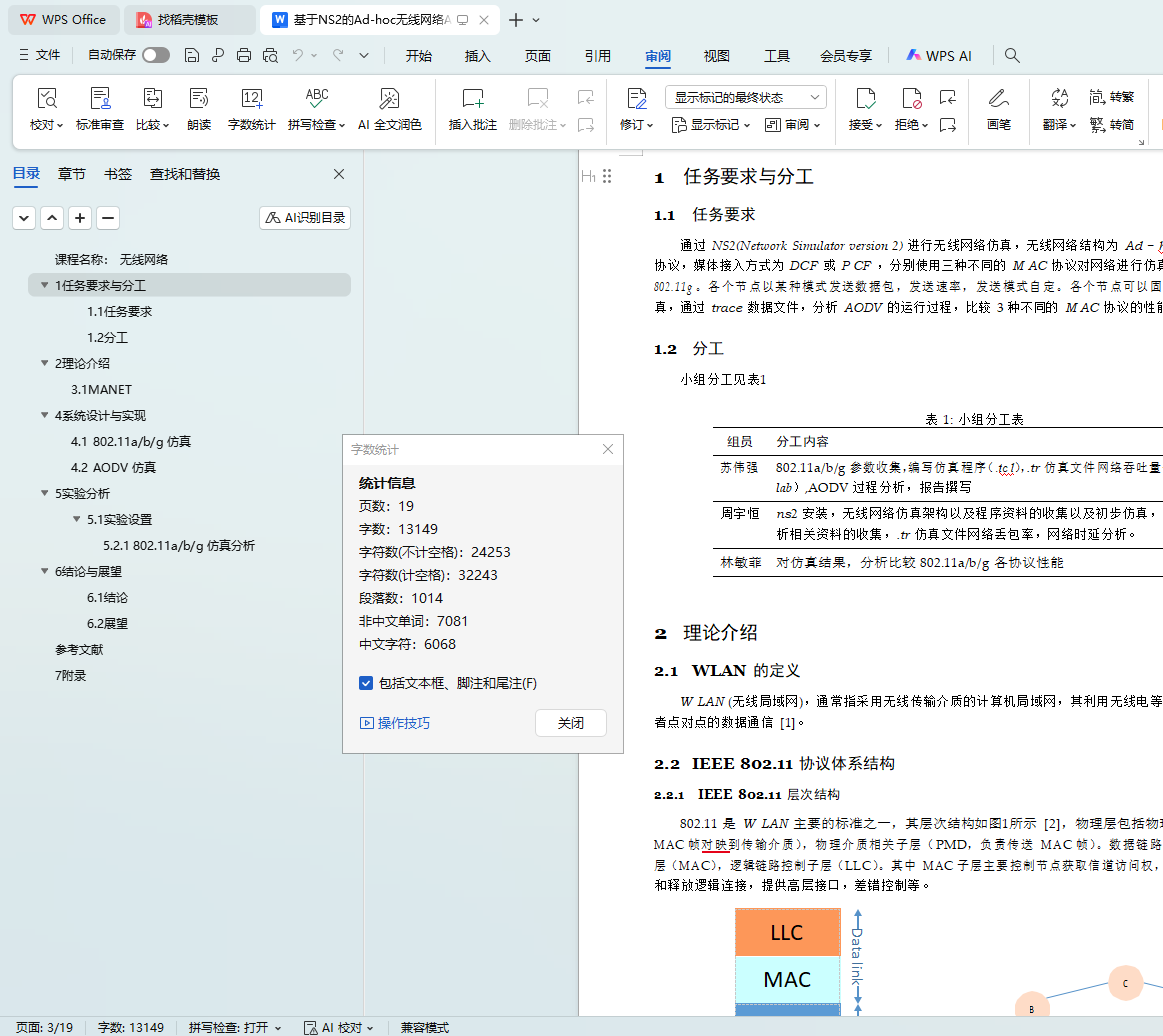The height and width of the screenshot is (1036, 1163).
Task: Toggle the 自动保存 autosave switch
Action: tap(155, 56)
